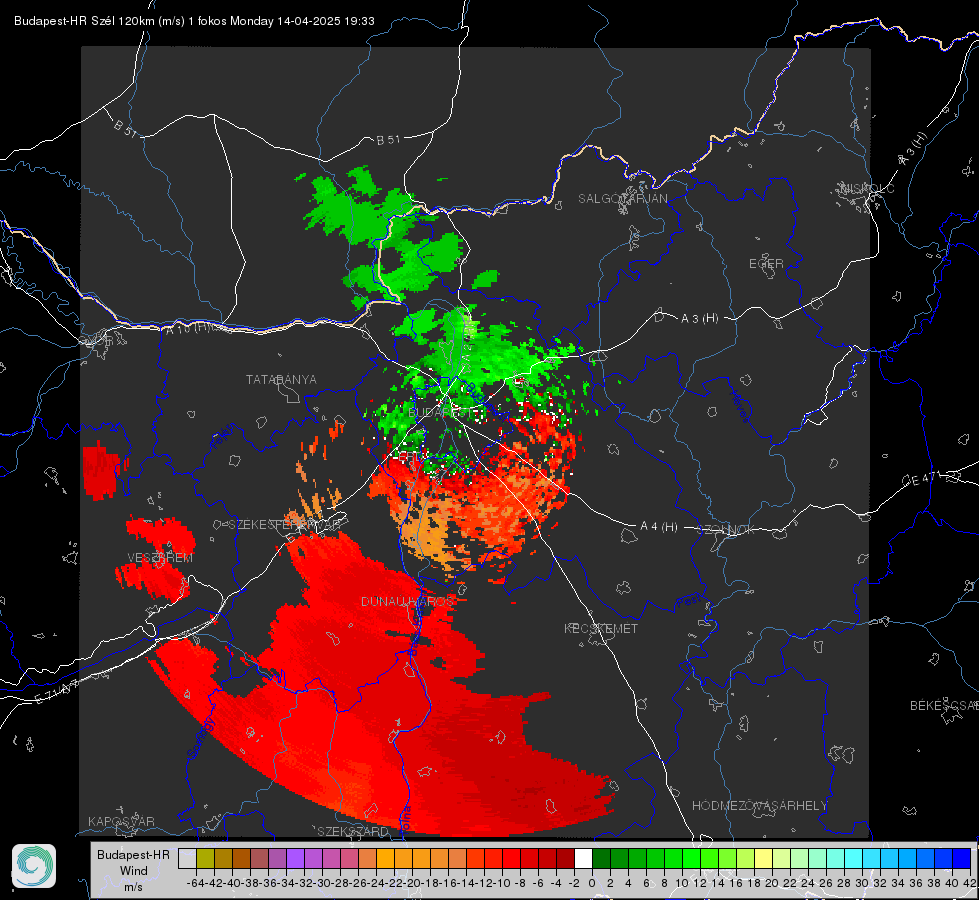Select the radar title text with date 14-04-2025 19:33
Viewport: 979px width, 900px height.
194,21
